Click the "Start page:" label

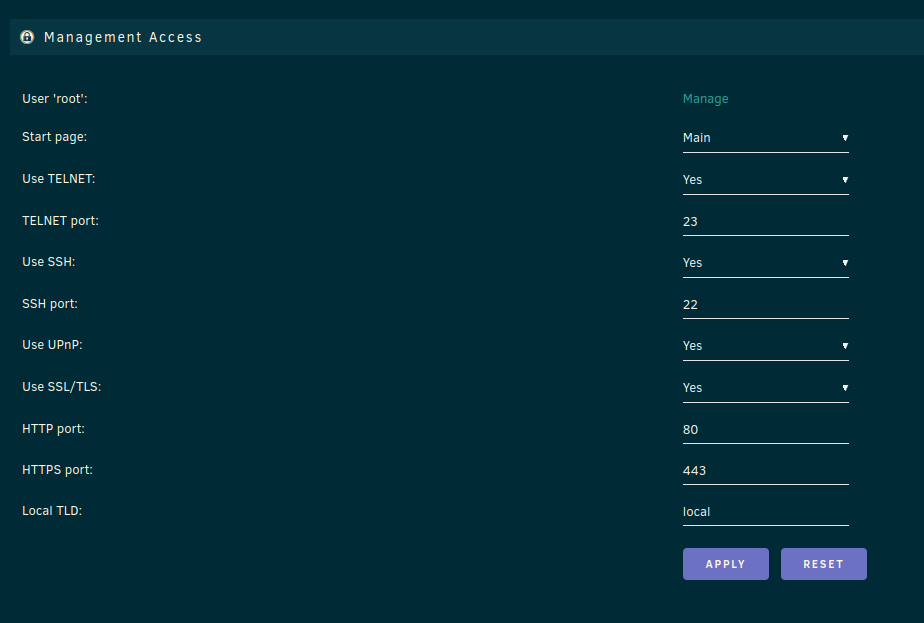coord(54,137)
